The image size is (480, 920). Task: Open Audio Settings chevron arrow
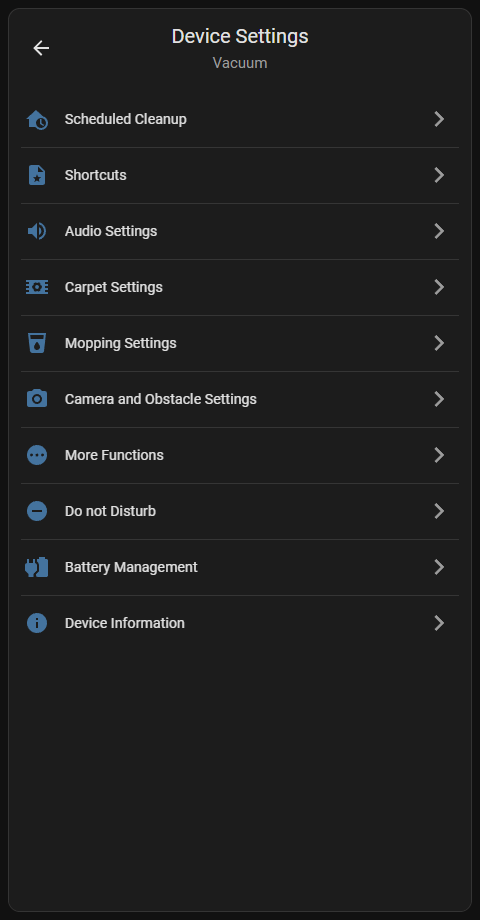tap(439, 231)
